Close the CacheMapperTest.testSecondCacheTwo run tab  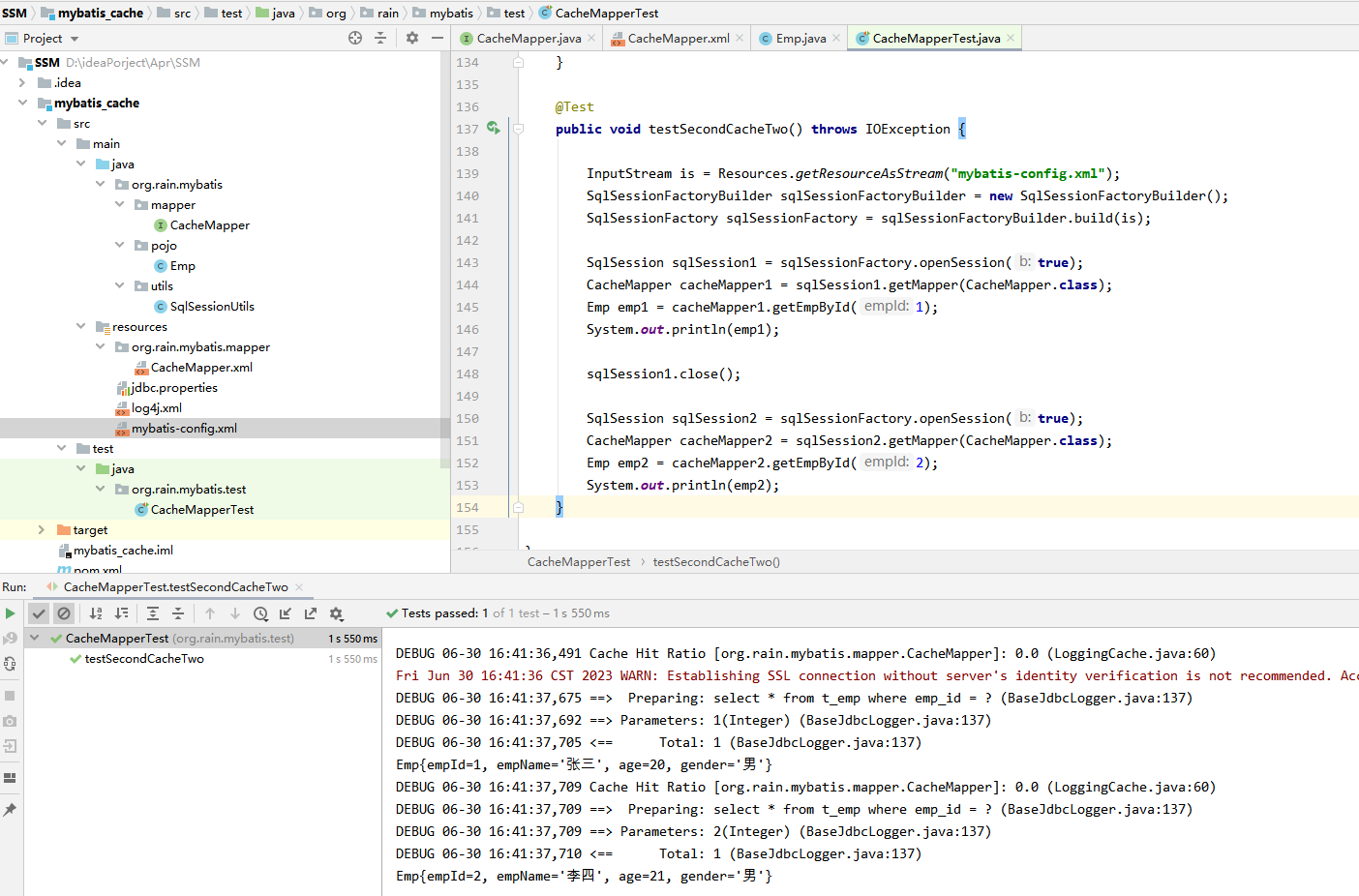pyautogui.click(x=299, y=586)
